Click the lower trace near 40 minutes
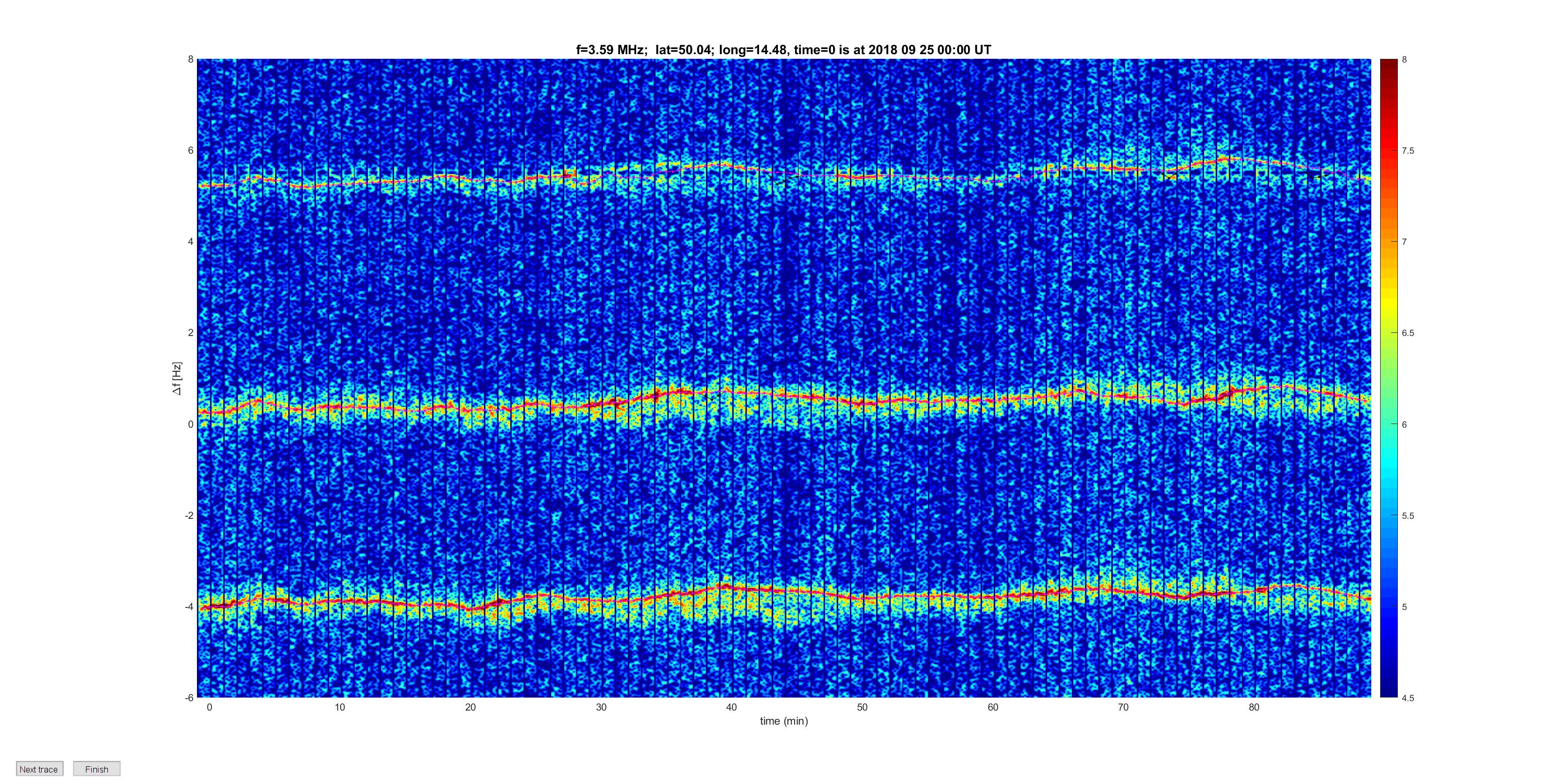Image resolution: width=1563 pixels, height=784 pixels. click(732, 588)
